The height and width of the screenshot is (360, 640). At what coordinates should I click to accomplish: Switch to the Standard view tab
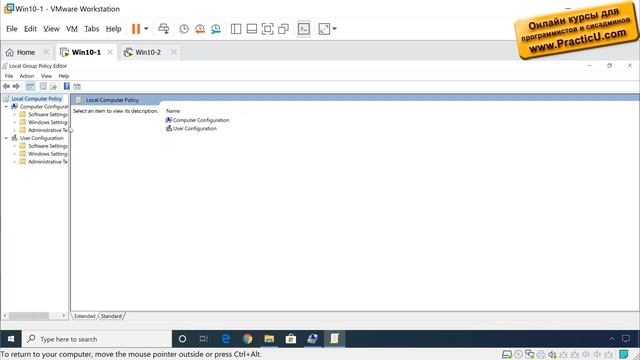111,316
